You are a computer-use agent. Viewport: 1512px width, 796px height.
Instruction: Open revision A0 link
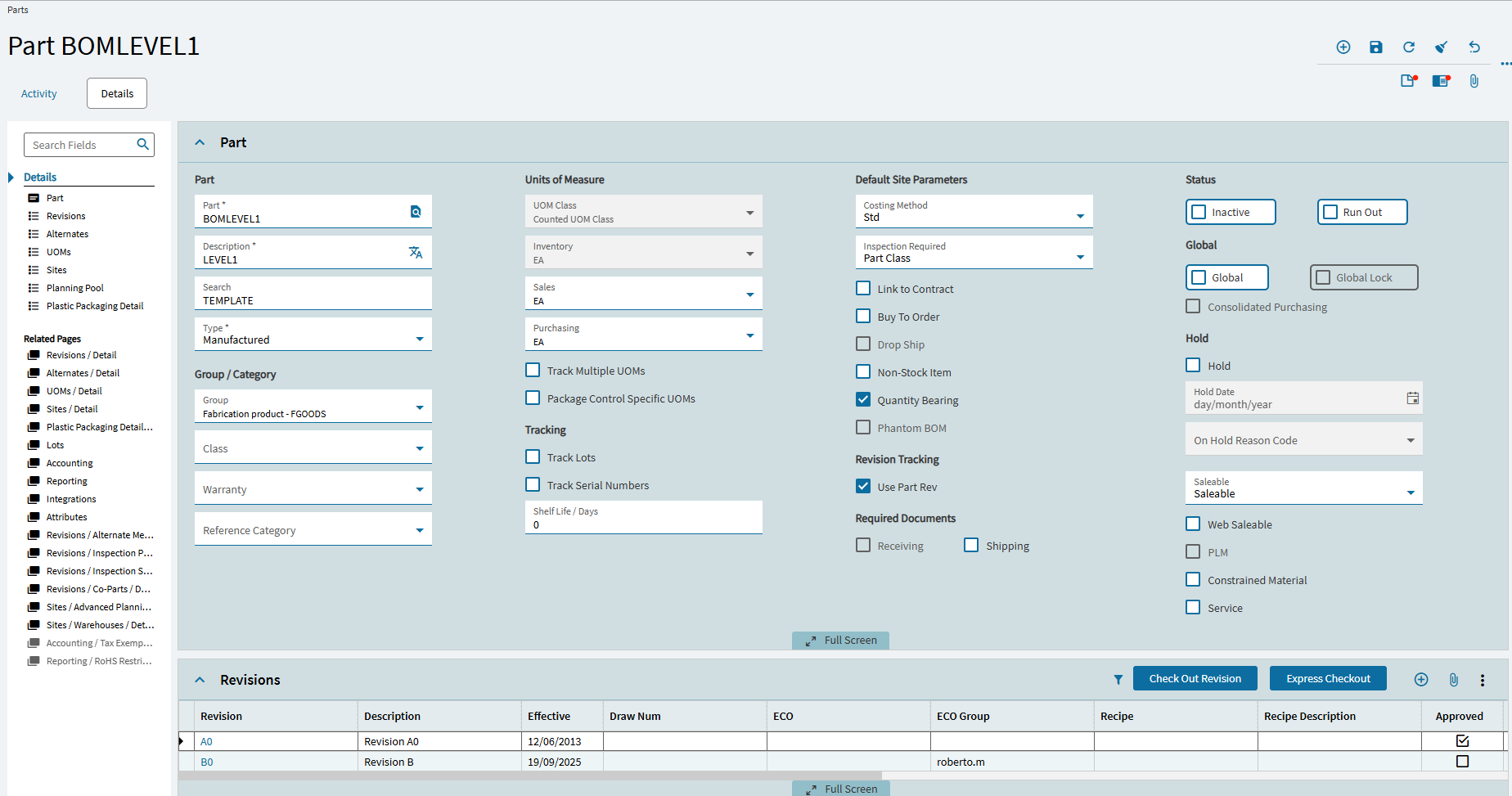click(206, 741)
